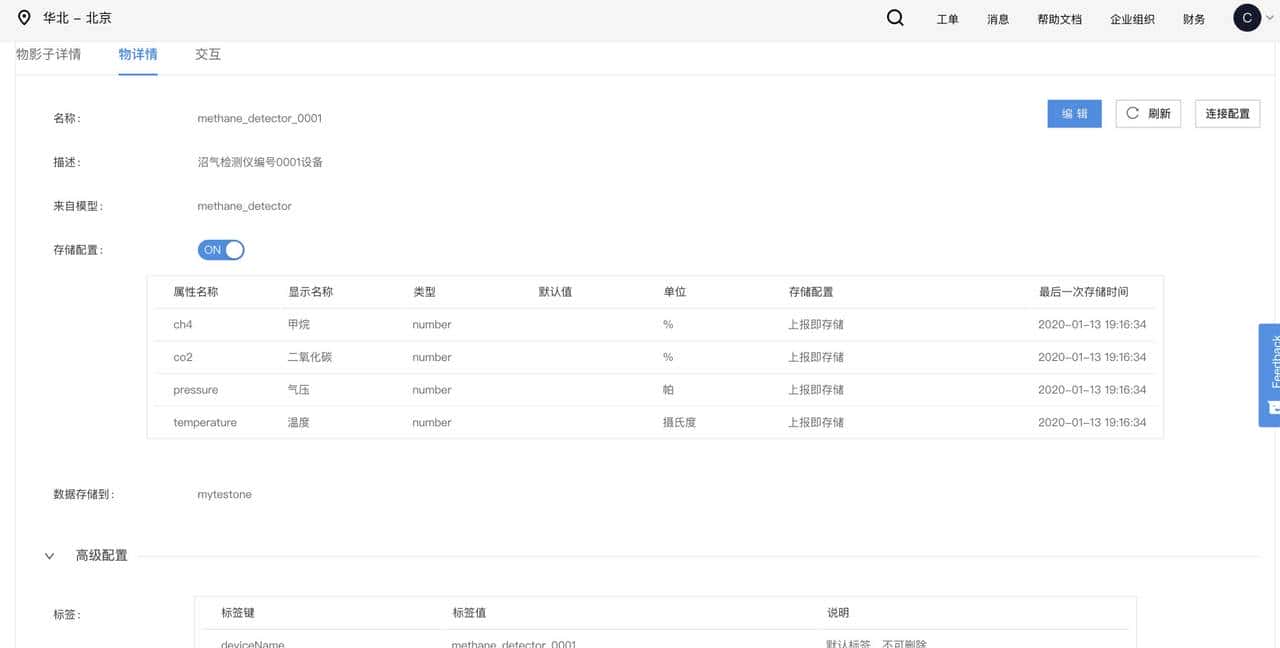Switch to the 交互 tab
Image resolution: width=1280 pixels, height=648 pixels.
pyautogui.click(x=208, y=55)
